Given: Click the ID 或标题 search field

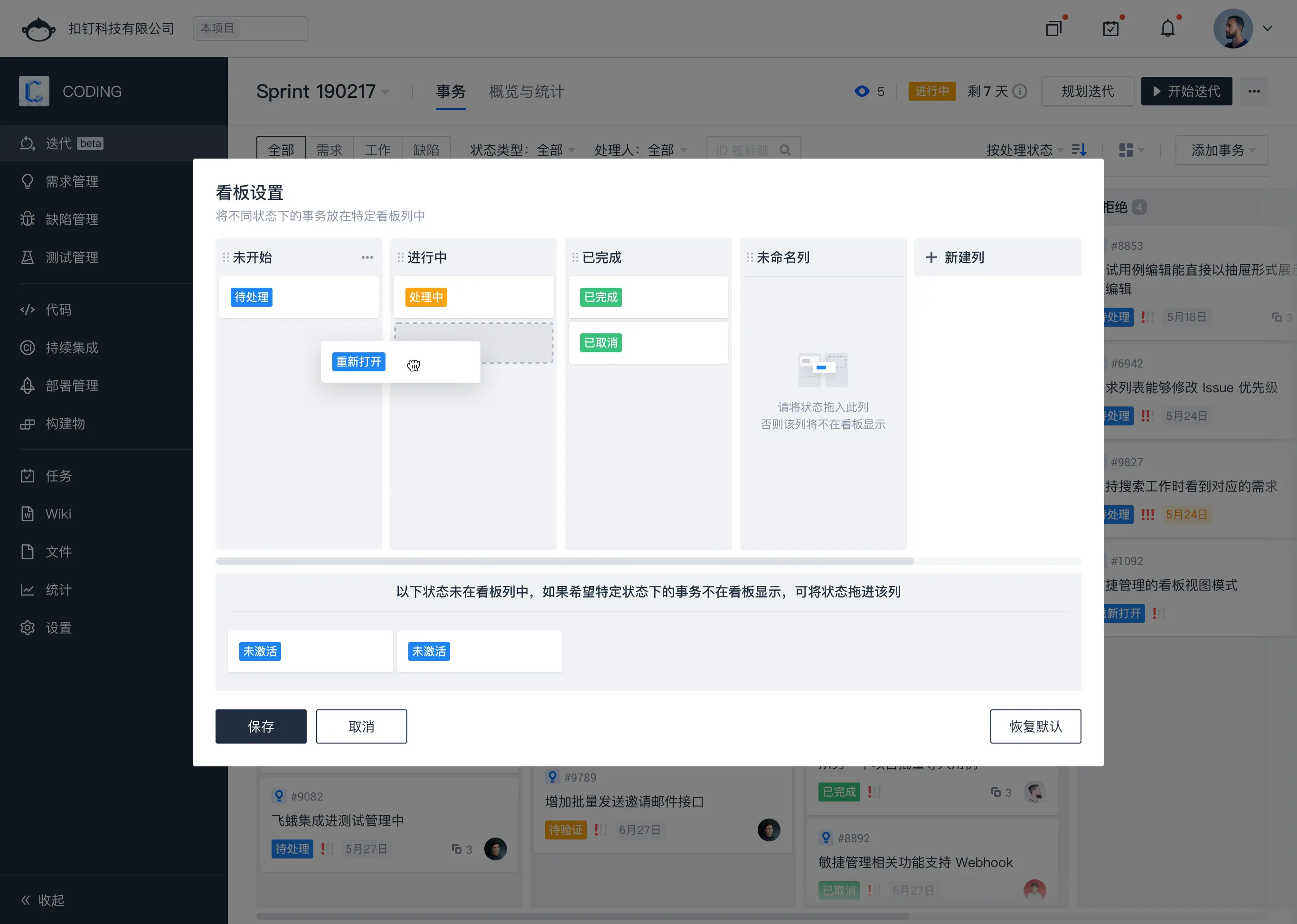Looking at the screenshot, I should (x=745, y=150).
